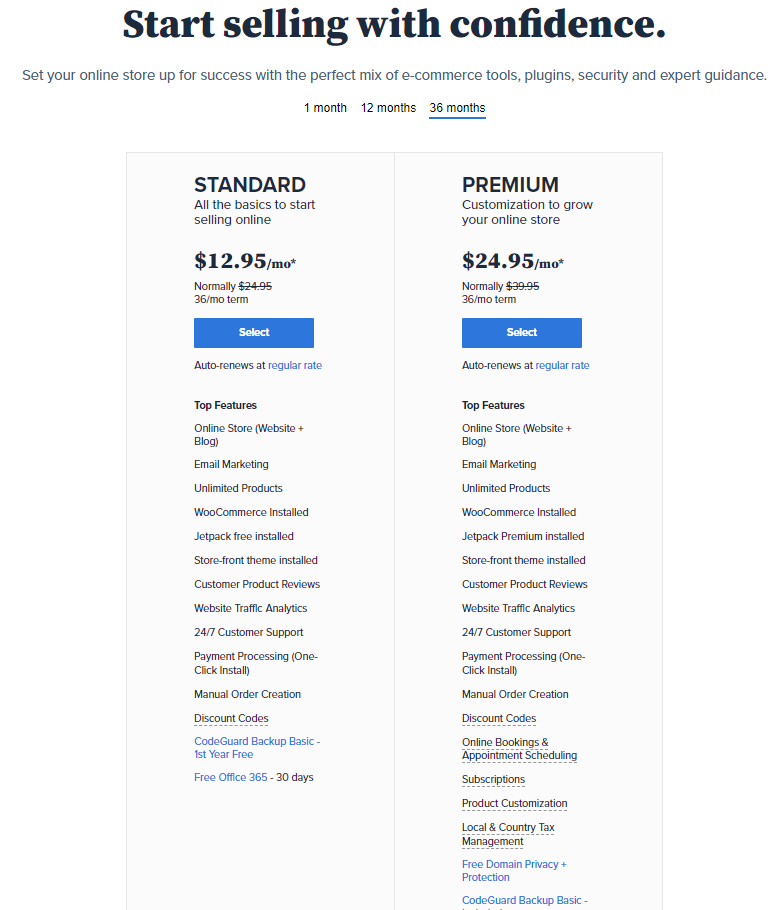
Task: Open Free Domain Privacy + Protection link
Action: pyautogui.click(x=514, y=870)
